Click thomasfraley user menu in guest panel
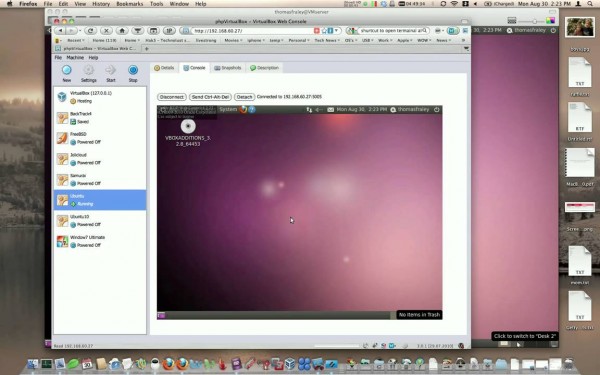Viewport: 600px width, 375px height. tap(409, 109)
